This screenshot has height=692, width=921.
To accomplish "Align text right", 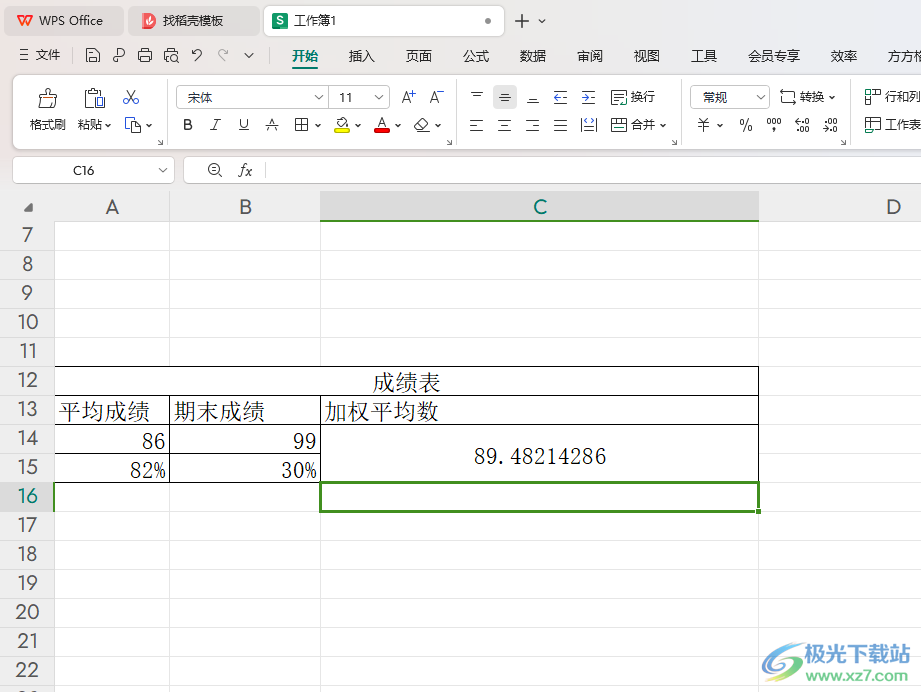I will point(533,125).
